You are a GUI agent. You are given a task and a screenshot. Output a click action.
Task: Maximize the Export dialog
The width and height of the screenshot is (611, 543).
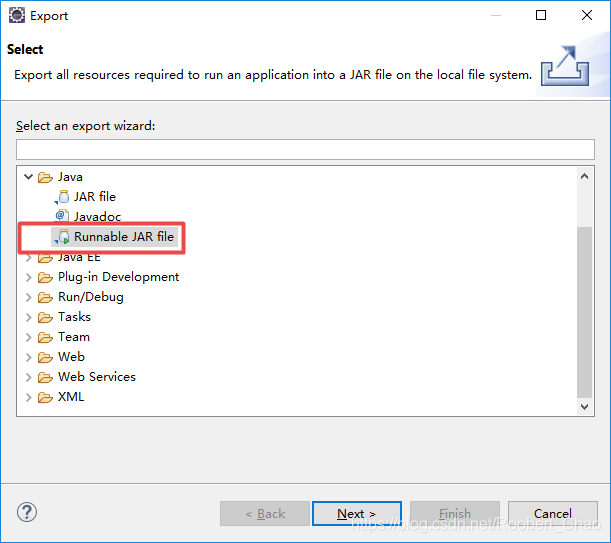[541, 15]
